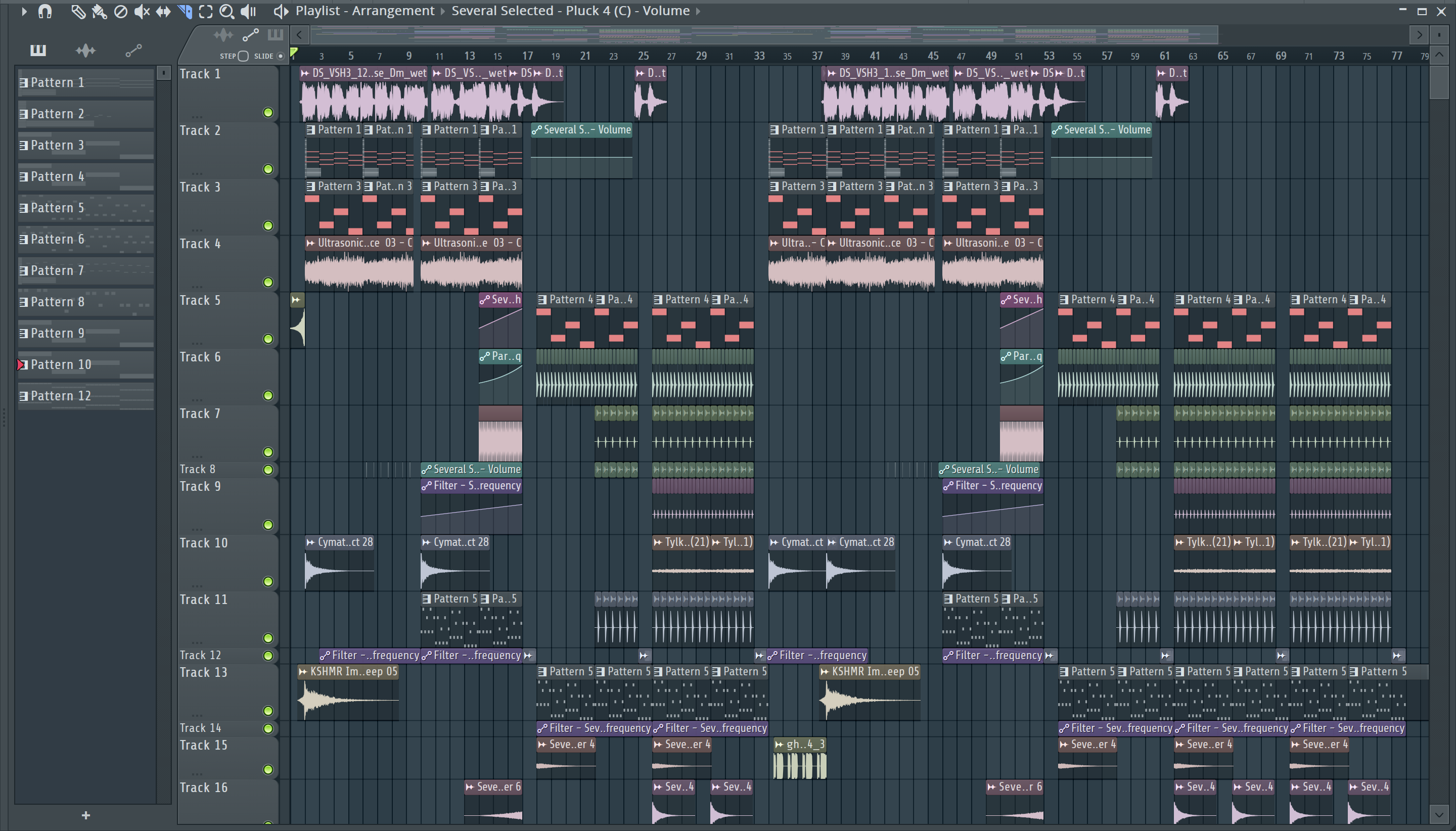Screen dimensions: 1456x831
Task: Click bar 37 on the timeline ruler
Action: (817, 56)
